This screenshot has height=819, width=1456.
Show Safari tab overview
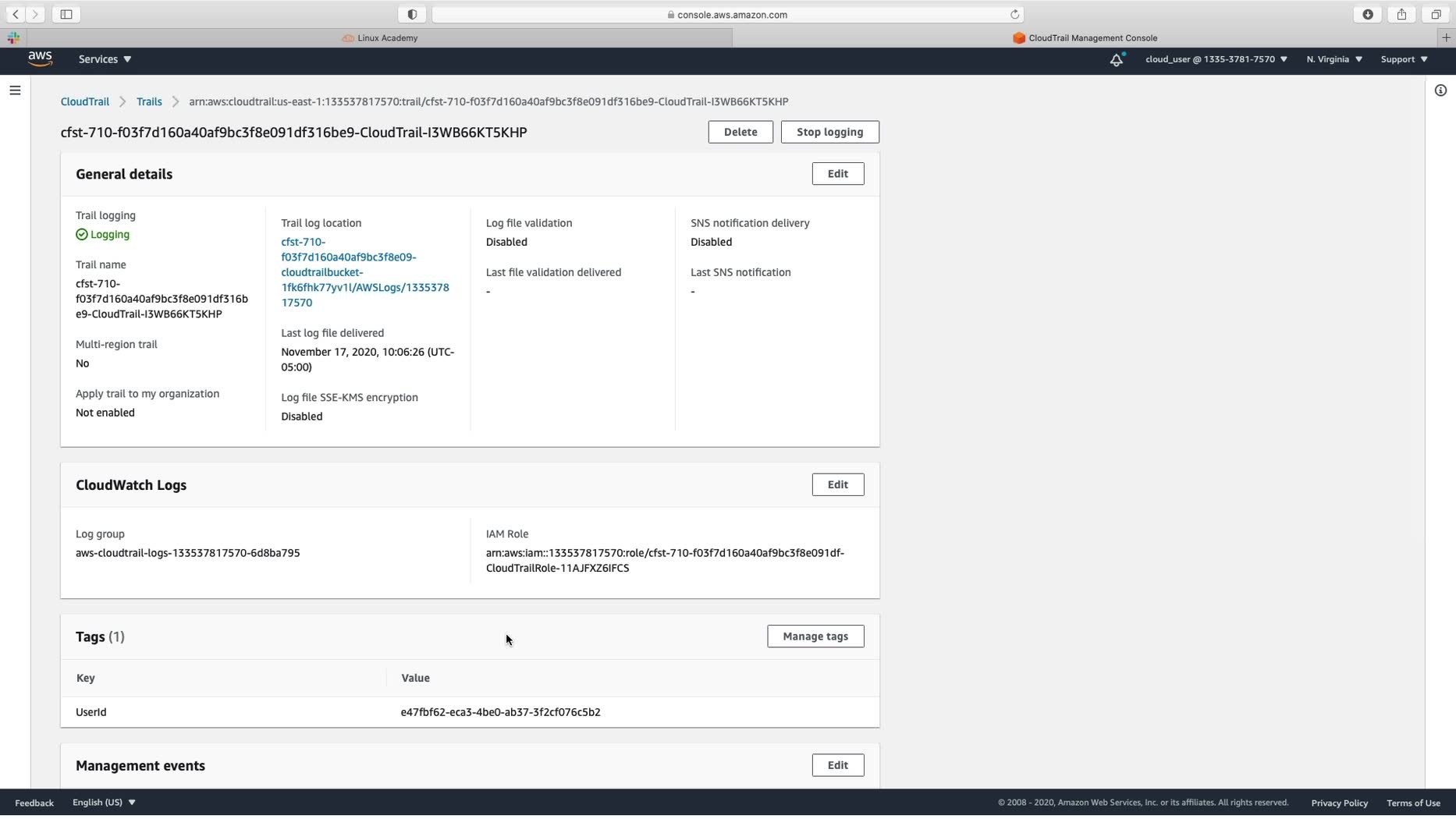[x=1436, y=14]
